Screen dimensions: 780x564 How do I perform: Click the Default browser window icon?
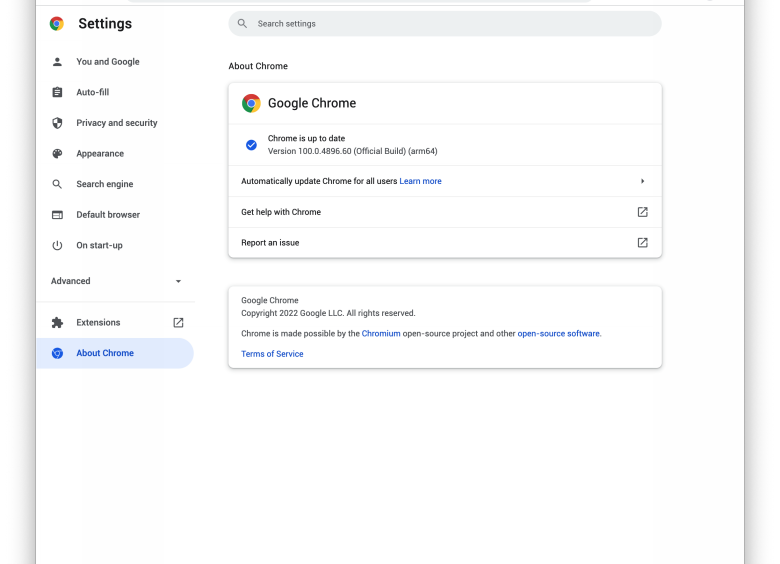click(57, 215)
